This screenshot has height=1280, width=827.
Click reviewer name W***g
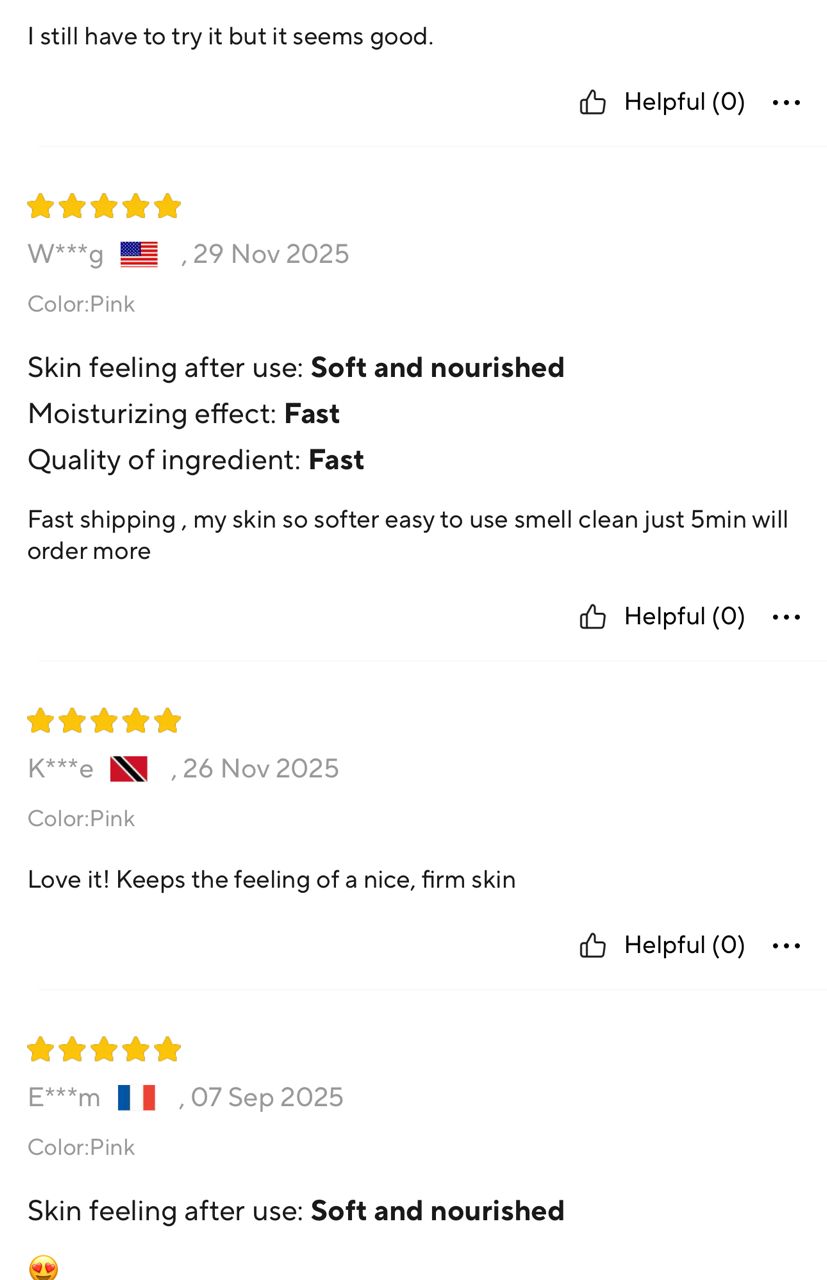coord(65,255)
